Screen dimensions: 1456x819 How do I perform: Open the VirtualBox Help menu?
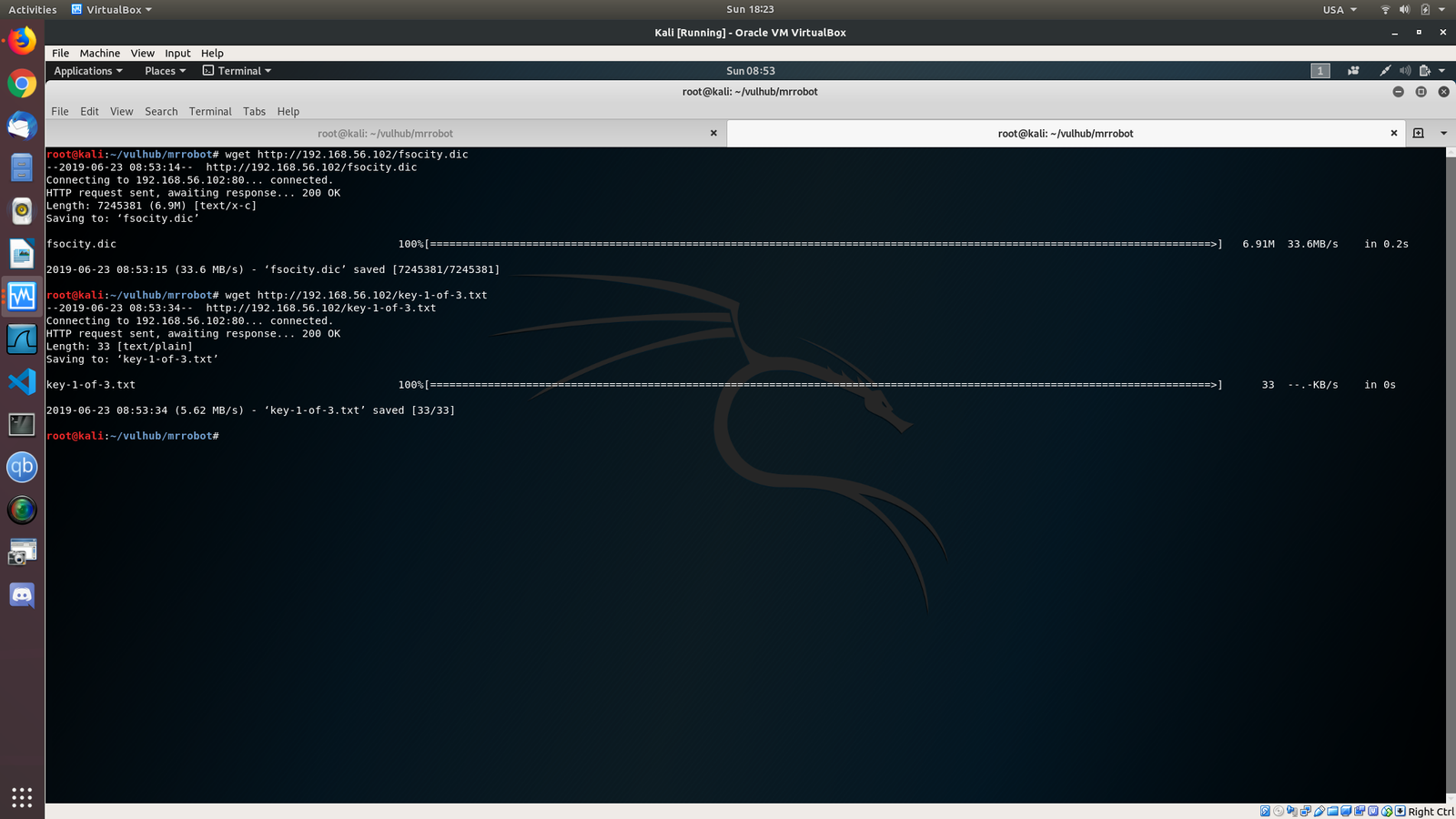[x=212, y=53]
